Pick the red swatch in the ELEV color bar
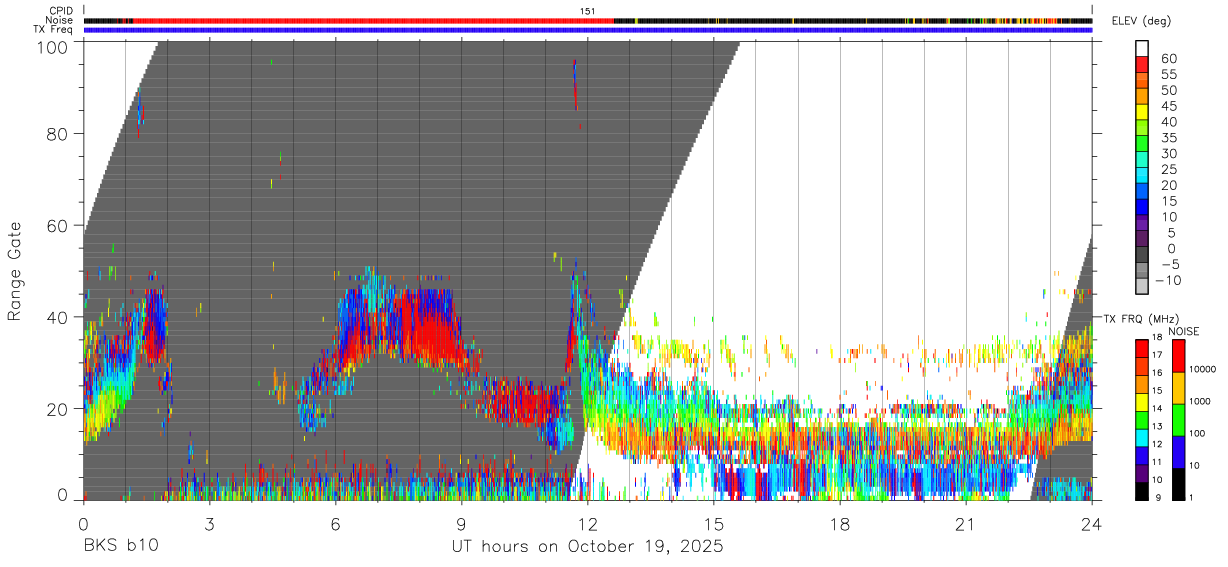Image resolution: width=1228 pixels, height=567 pixels. tap(1142, 64)
